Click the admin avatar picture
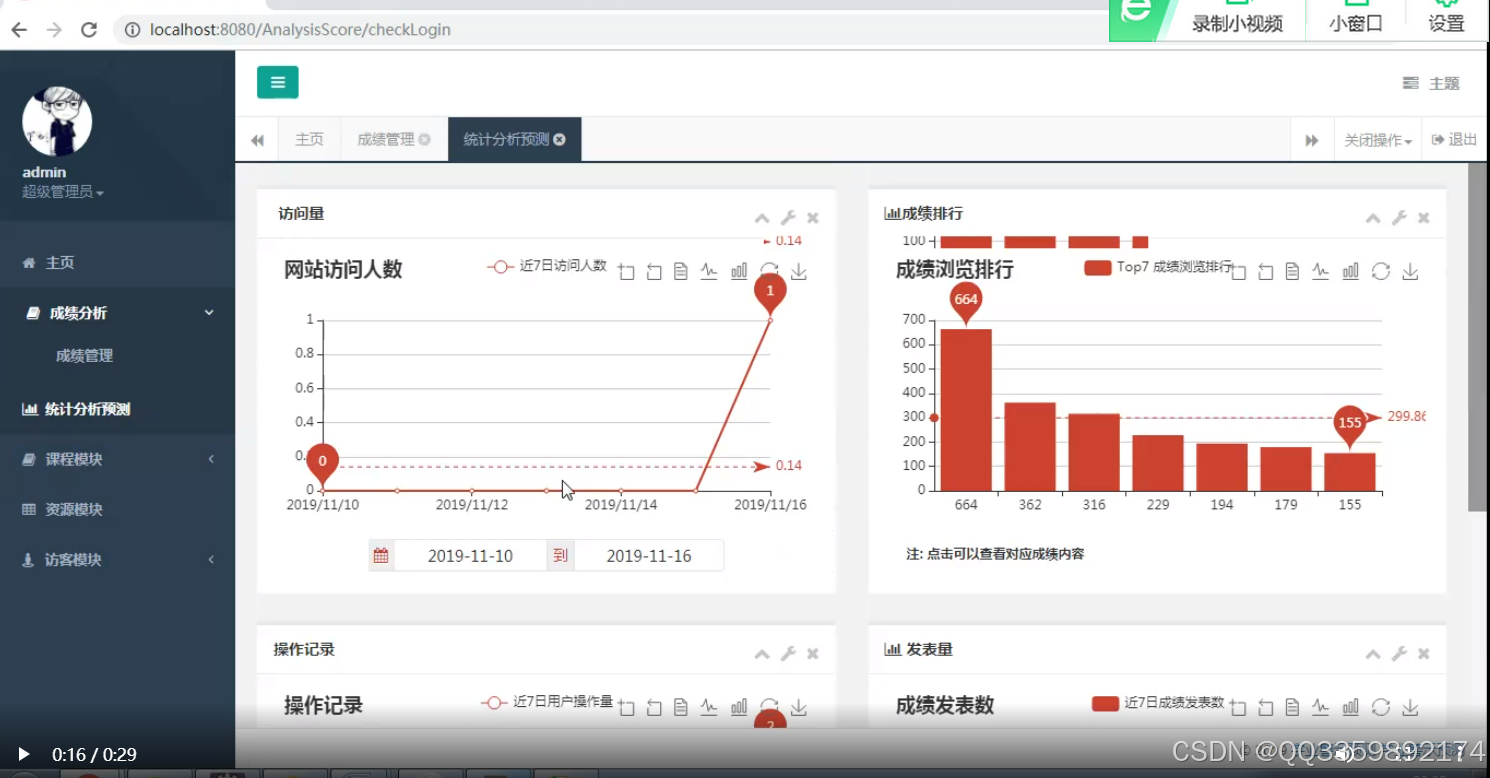Screen dimensions: 1490x778 [57, 121]
